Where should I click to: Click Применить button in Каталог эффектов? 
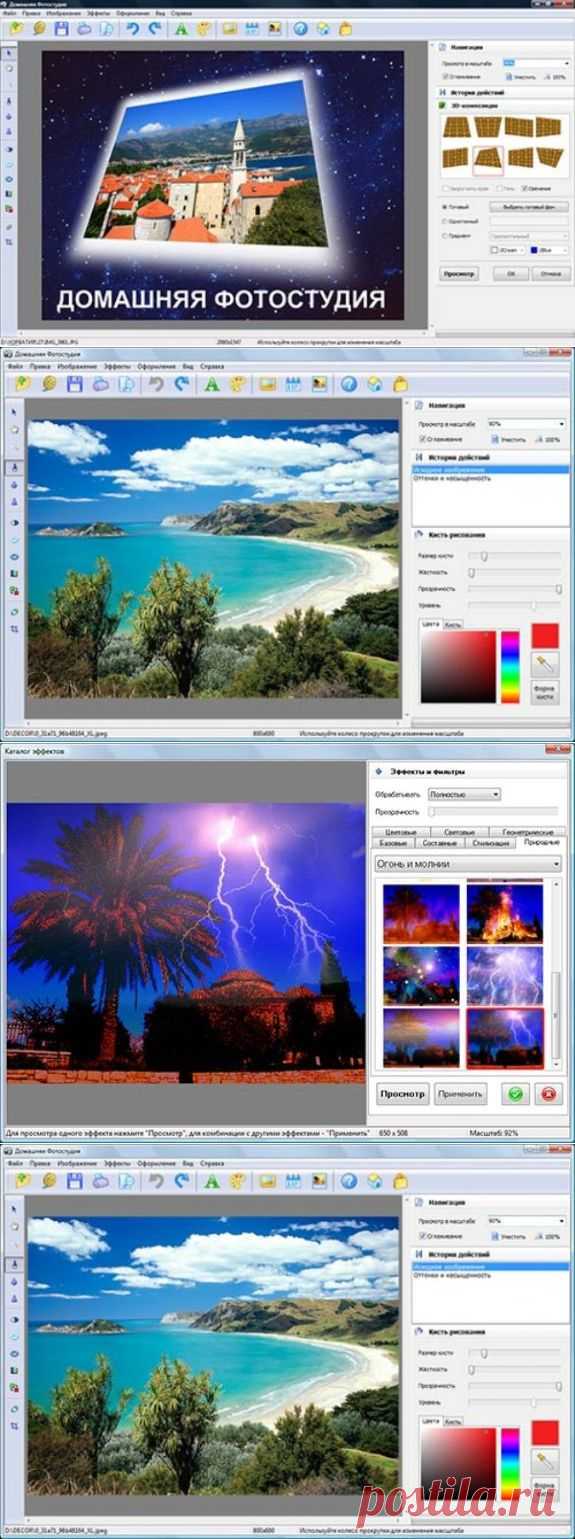[460, 1094]
